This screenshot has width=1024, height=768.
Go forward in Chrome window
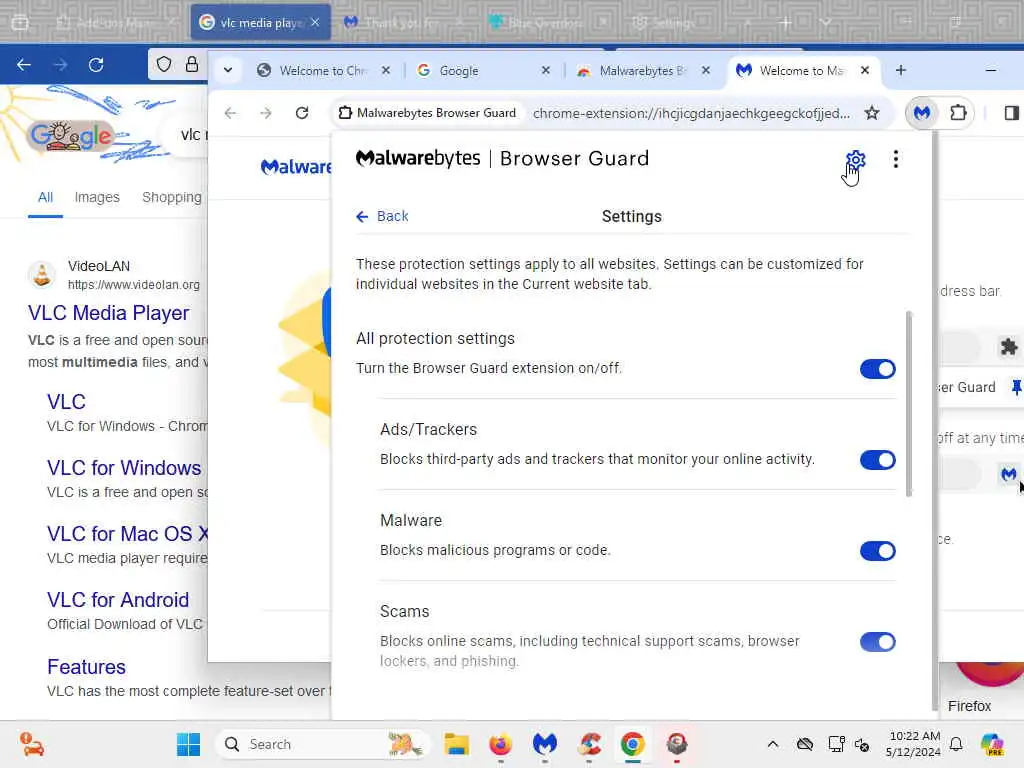[x=265, y=113]
